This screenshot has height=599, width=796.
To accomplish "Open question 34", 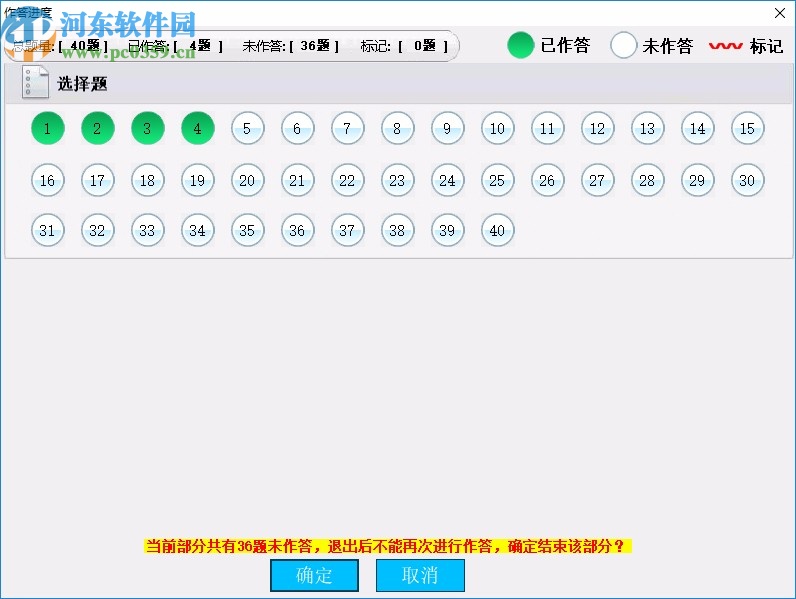I will 197,230.
